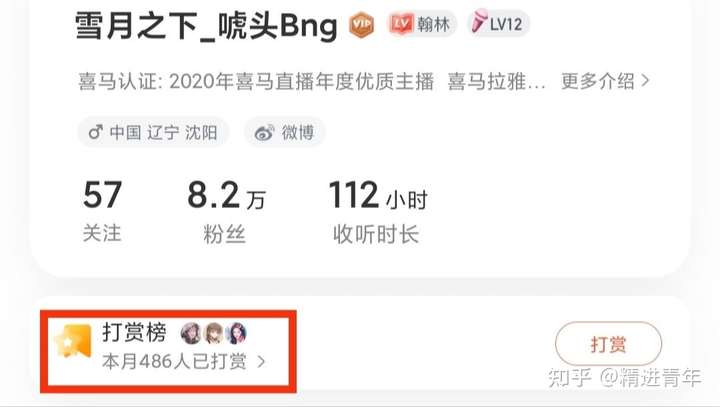The width and height of the screenshot is (720, 407).
Task: View first tipper avatar in 打赏榜
Action: coord(191,333)
